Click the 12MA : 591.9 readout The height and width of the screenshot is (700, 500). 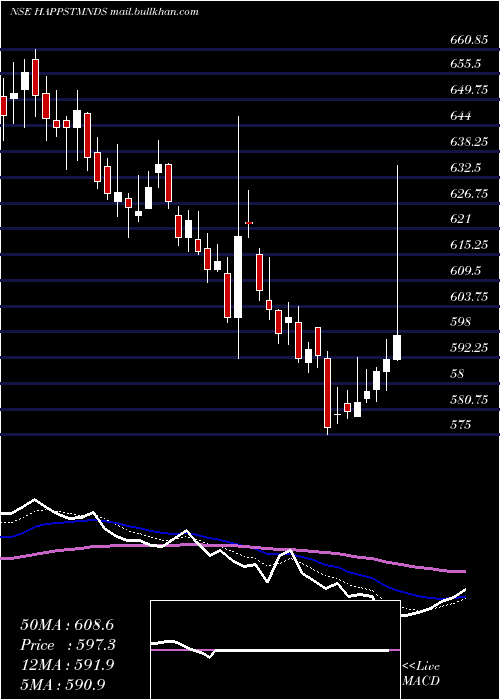67,665
